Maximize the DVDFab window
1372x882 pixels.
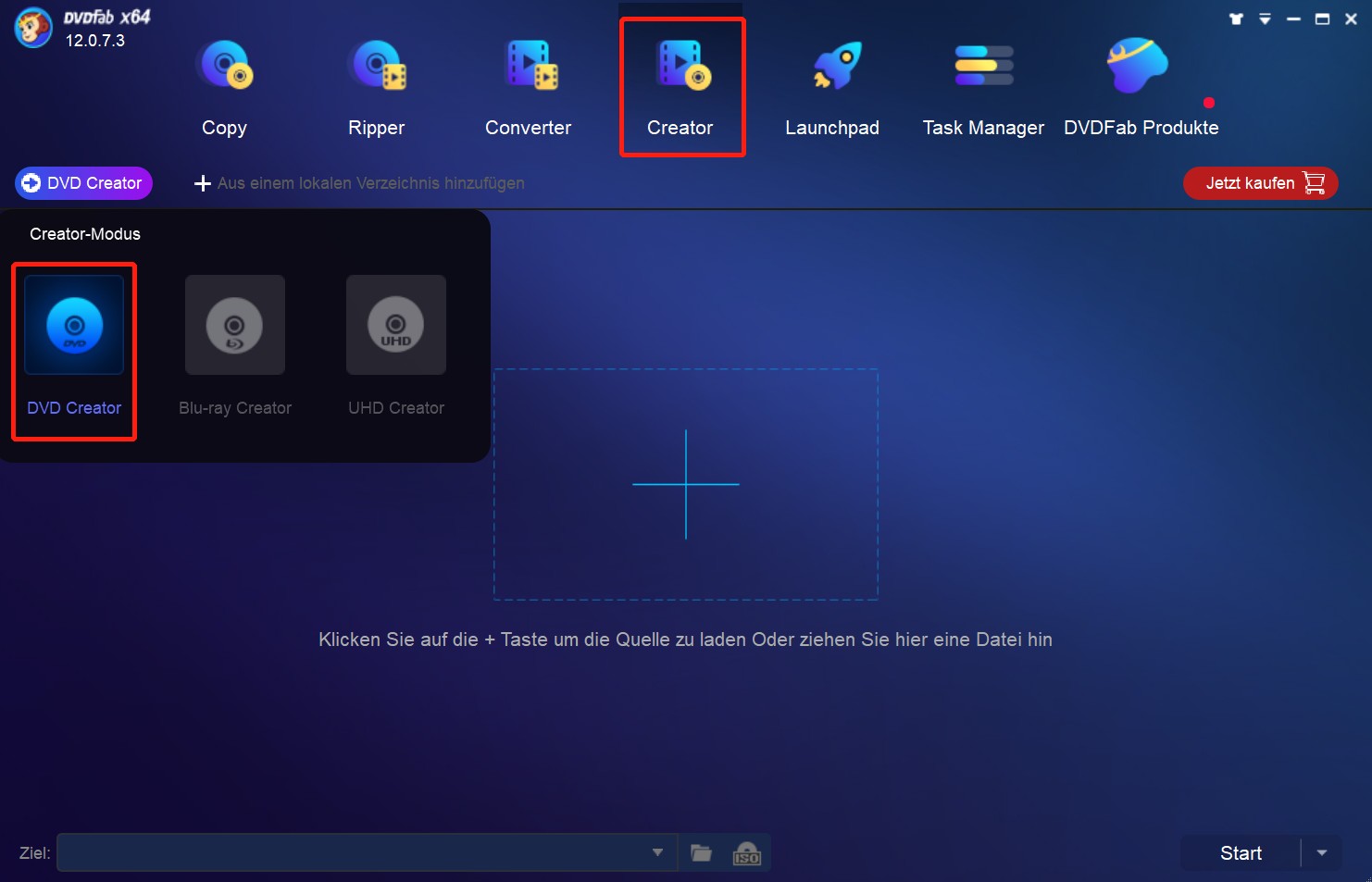point(1322,19)
